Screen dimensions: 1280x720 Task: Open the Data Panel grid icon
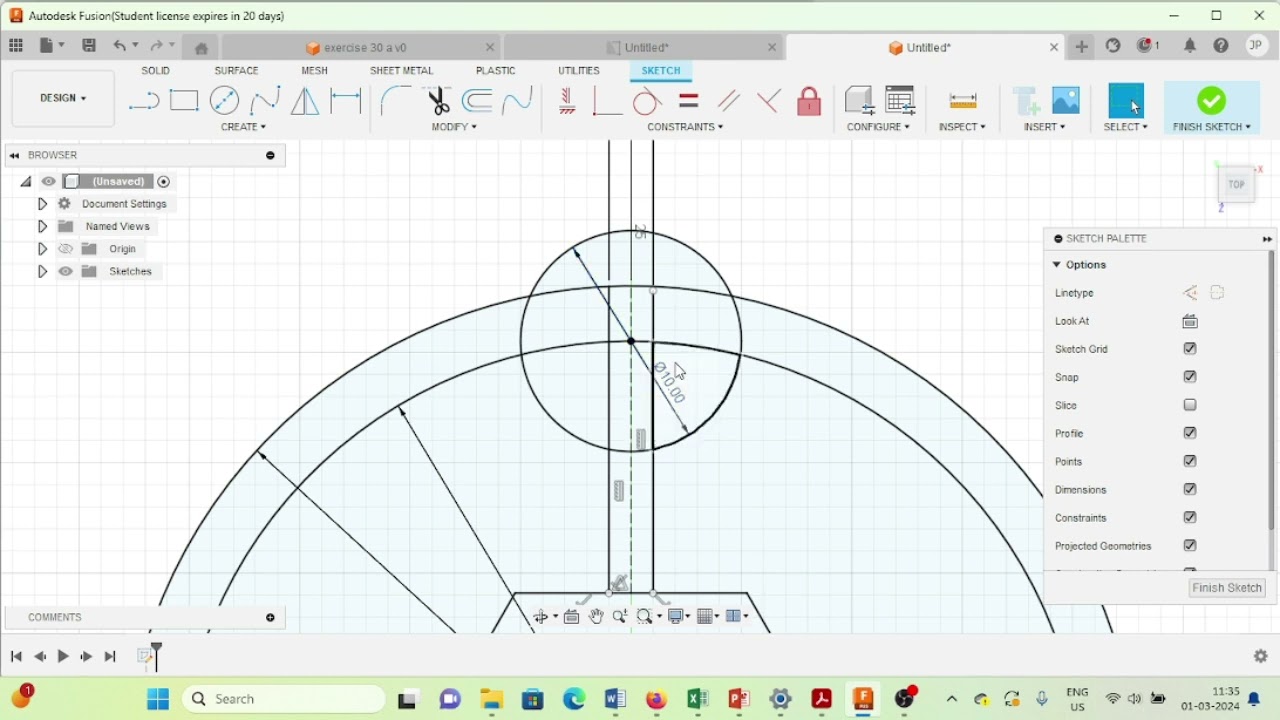click(16, 46)
